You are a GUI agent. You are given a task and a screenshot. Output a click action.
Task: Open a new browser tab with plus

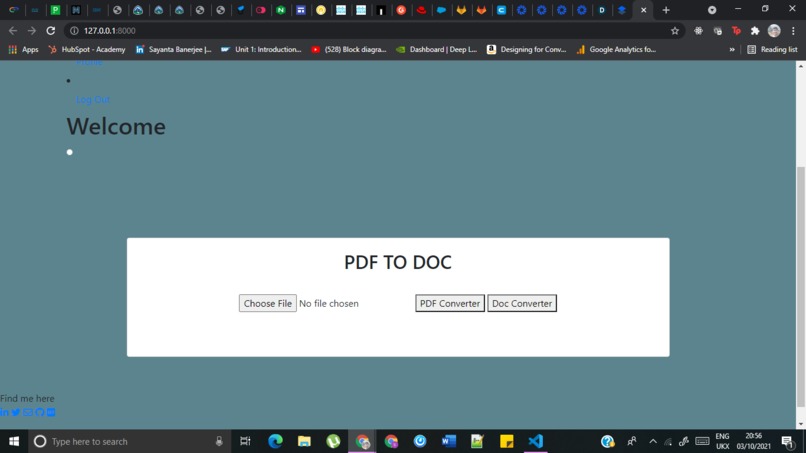(666, 10)
